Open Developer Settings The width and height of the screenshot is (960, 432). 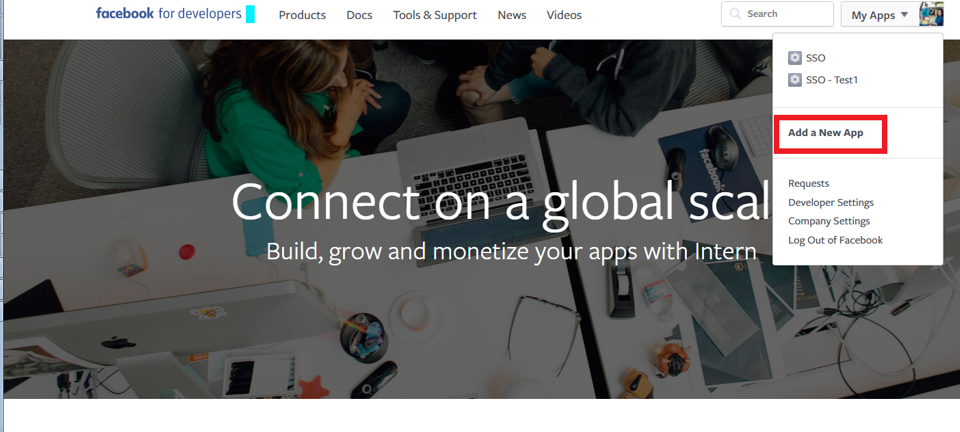831,203
